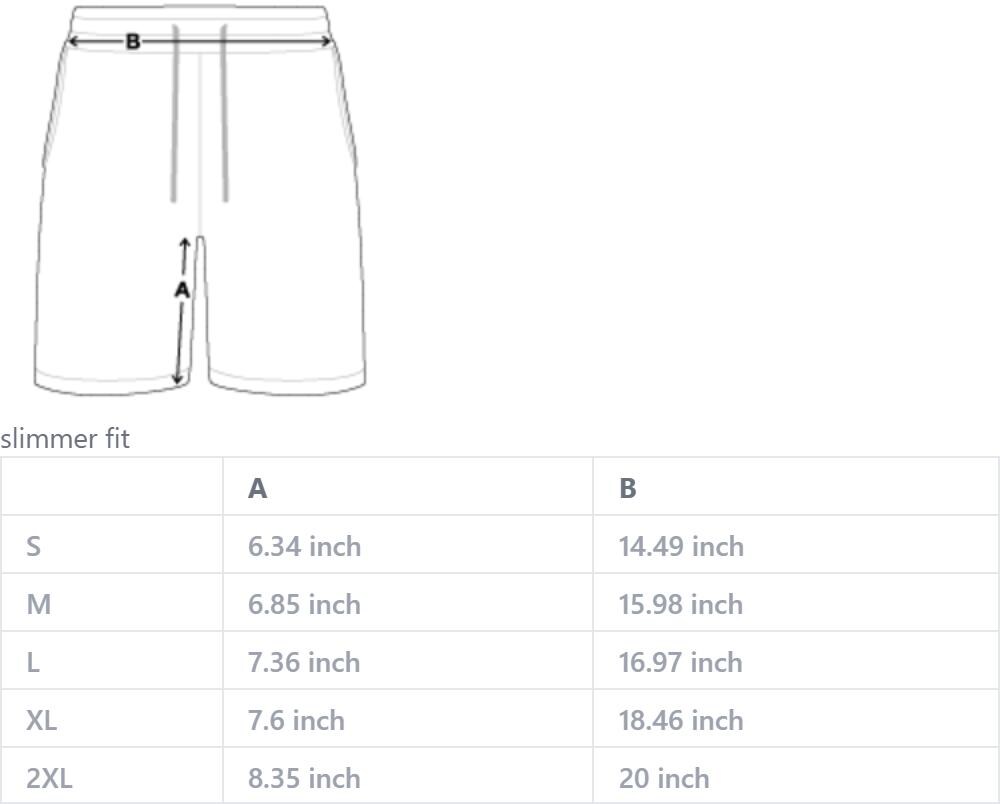
Task: Click the 6.34 inch cell
Action: coord(408,545)
